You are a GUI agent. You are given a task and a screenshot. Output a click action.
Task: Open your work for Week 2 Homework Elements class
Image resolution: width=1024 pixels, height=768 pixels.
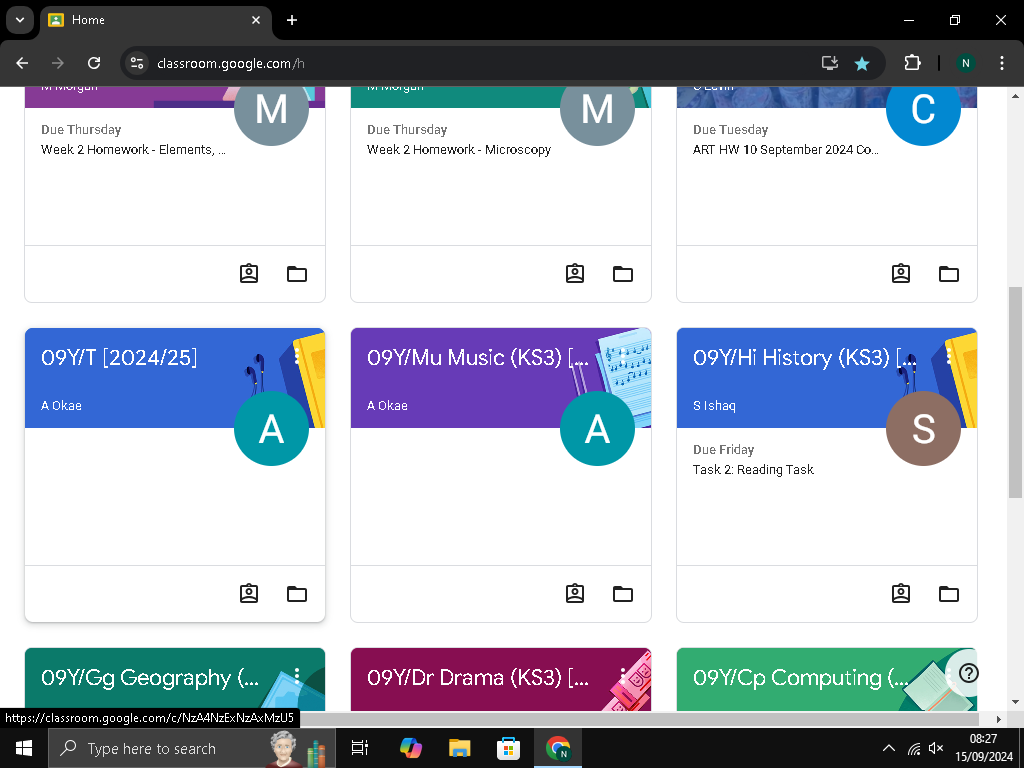click(x=249, y=274)
